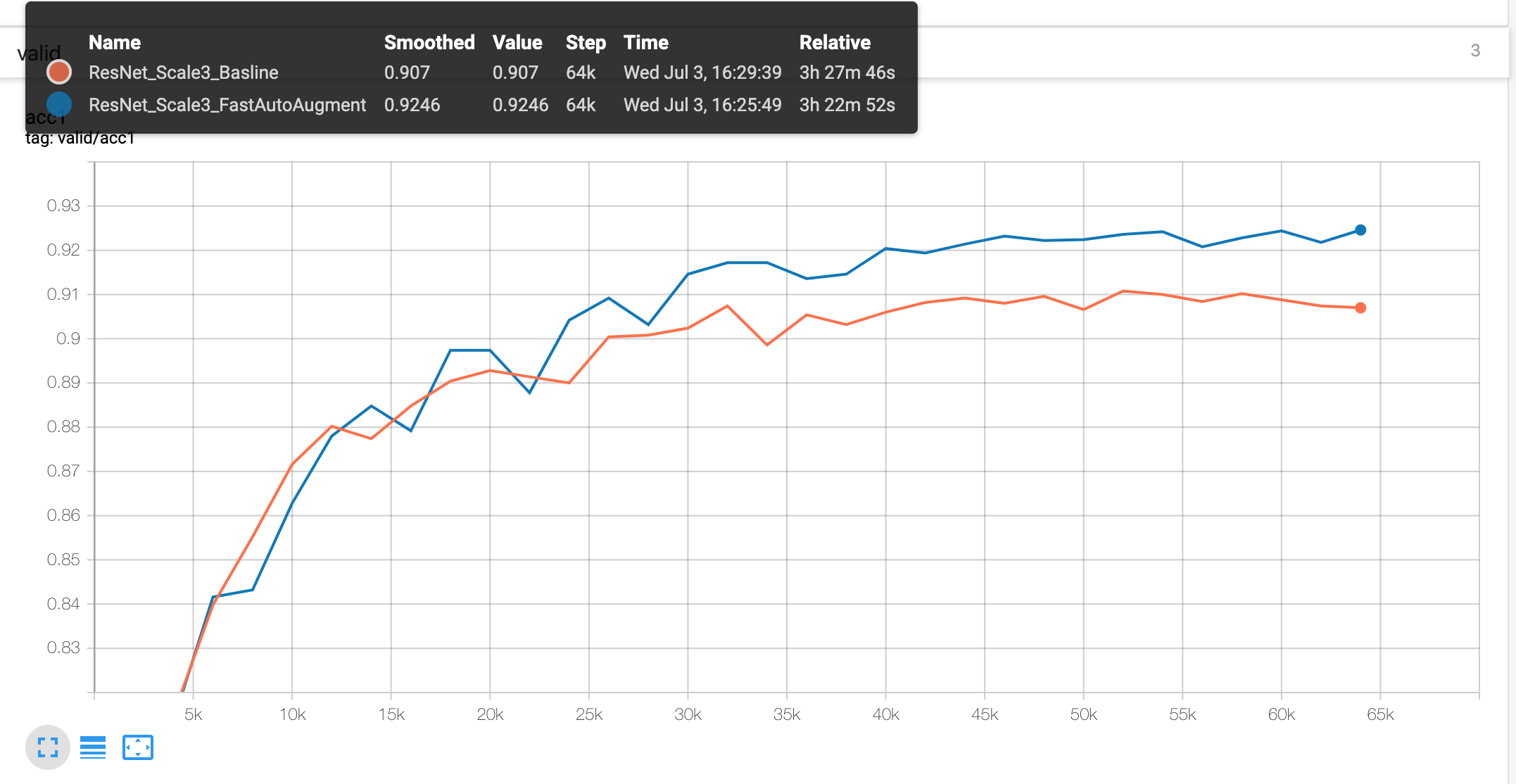
Task: Click the Name column header in tooltip
Action: coord(115,42)
